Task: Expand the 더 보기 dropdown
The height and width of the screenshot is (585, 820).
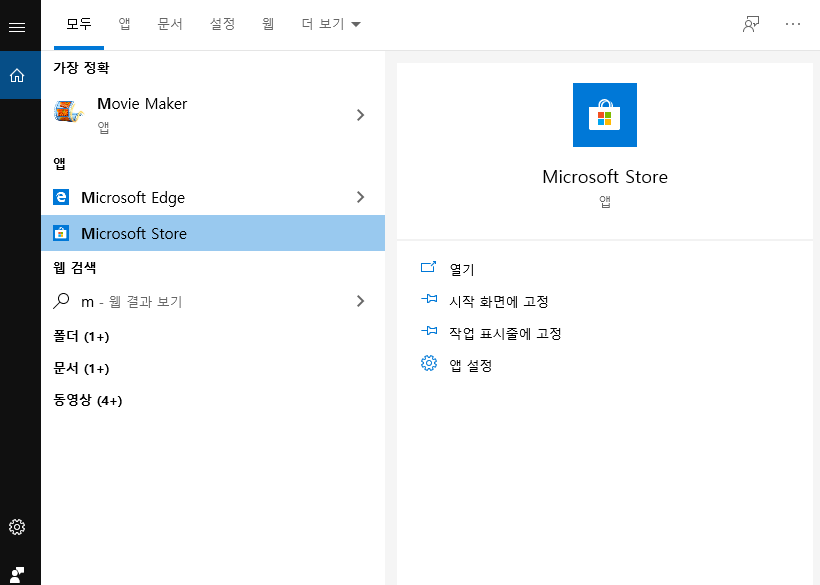Action: [x=331, y=24]
